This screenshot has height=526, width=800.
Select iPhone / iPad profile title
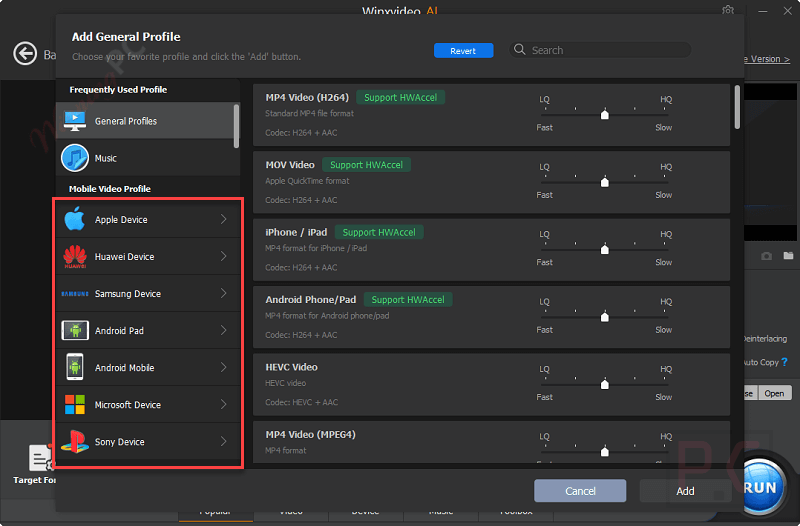click(296, 232)
